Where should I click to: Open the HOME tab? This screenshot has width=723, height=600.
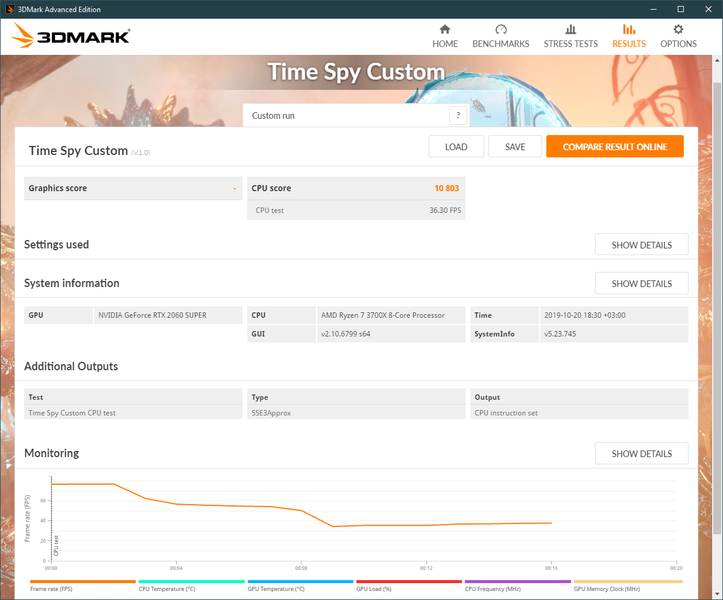point(445,36)
